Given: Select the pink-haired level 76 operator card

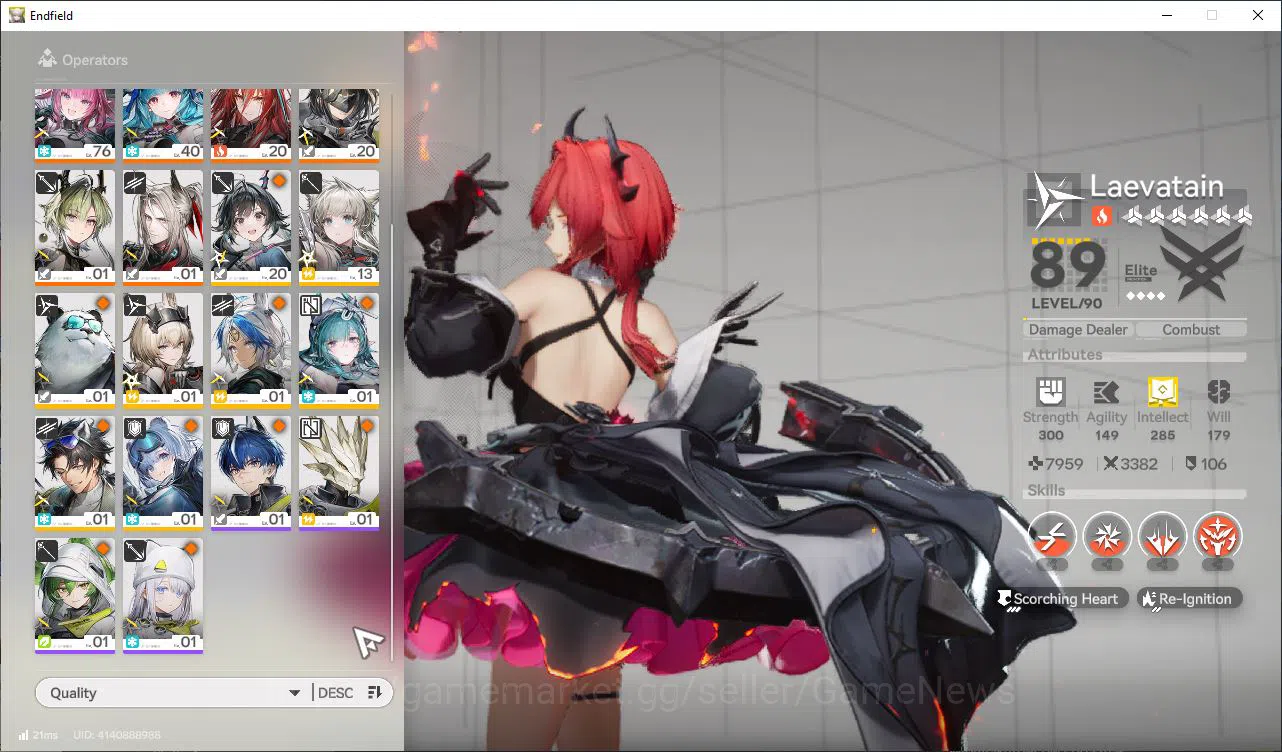Looking at the screenshot, I should tap(75, 125).
